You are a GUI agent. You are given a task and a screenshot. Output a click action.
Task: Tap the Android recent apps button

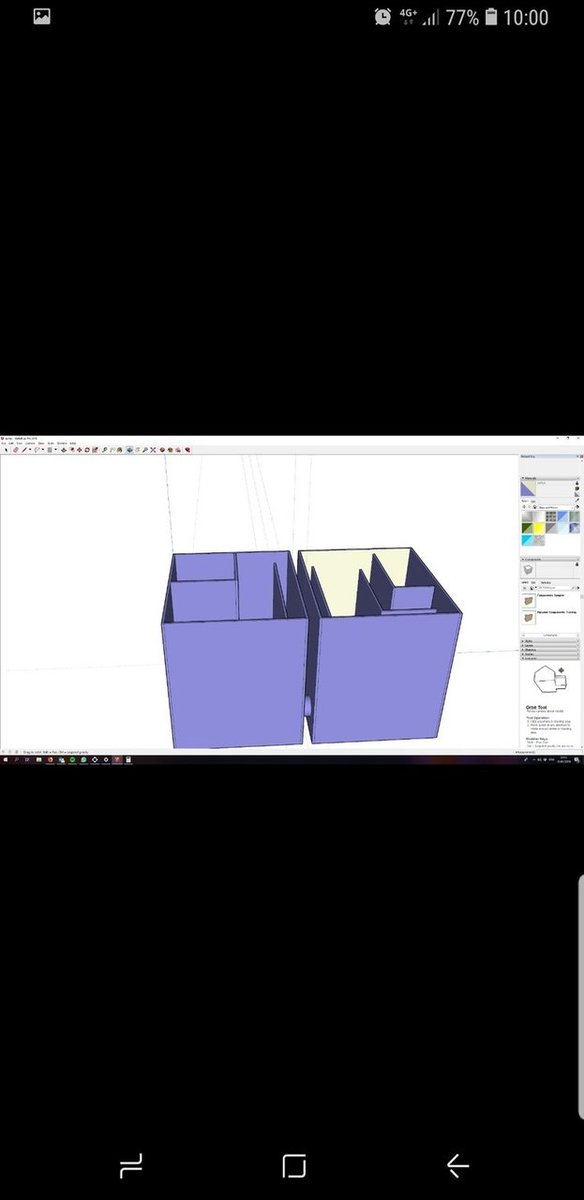(x=130, y=1165)
